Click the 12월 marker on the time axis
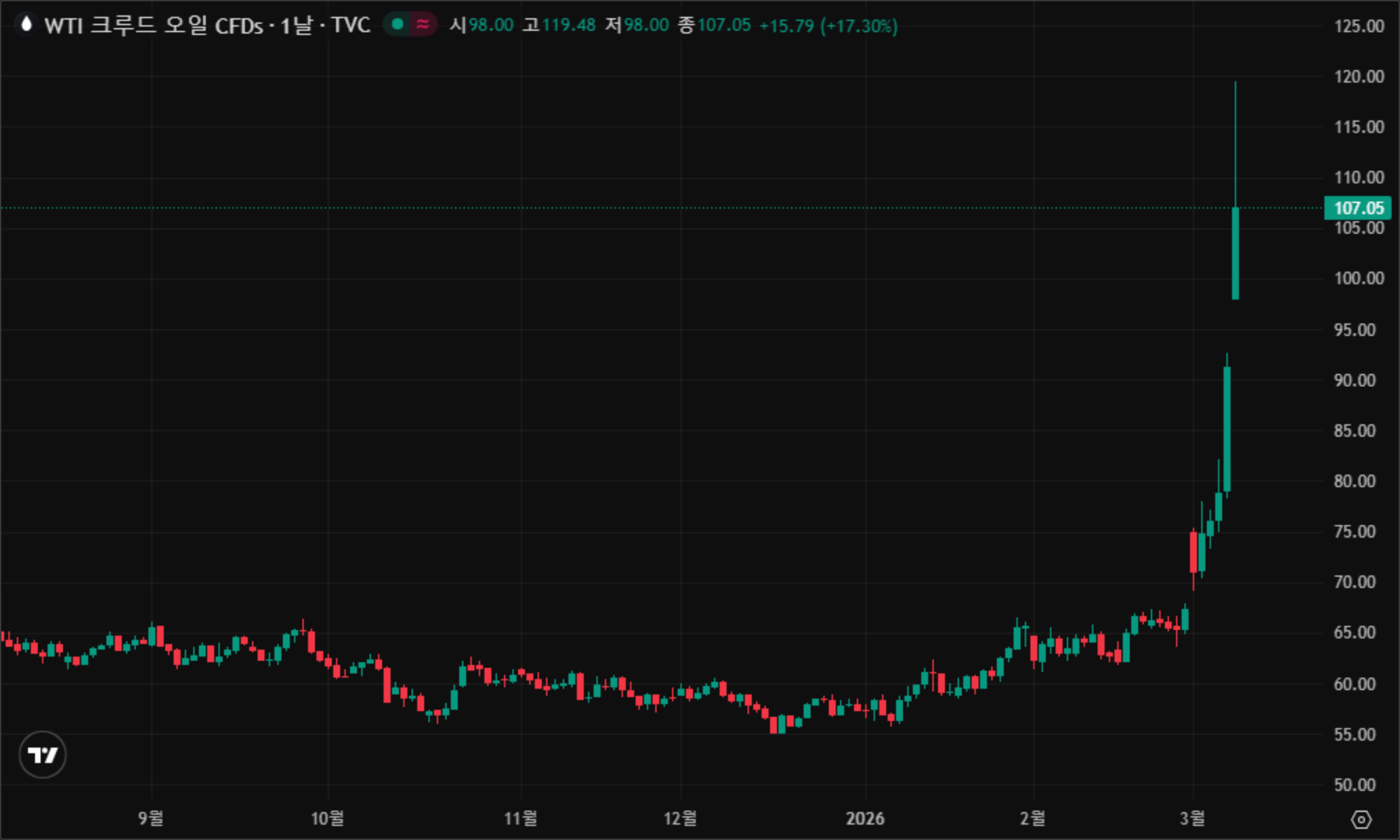1400x840 pixels. pyautogui.click(x=680, y=818)
